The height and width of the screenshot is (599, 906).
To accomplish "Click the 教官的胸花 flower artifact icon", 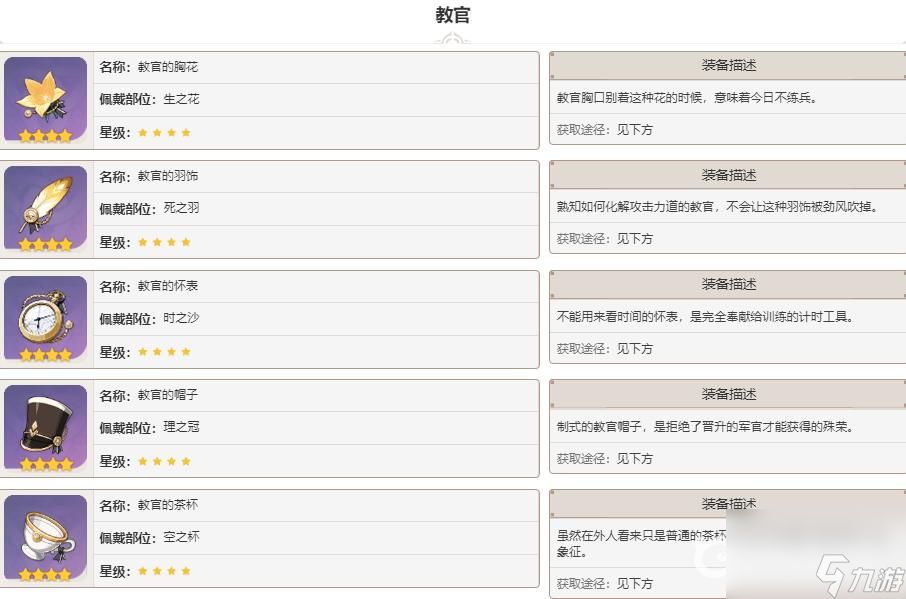I will click(x=46, y=100).
